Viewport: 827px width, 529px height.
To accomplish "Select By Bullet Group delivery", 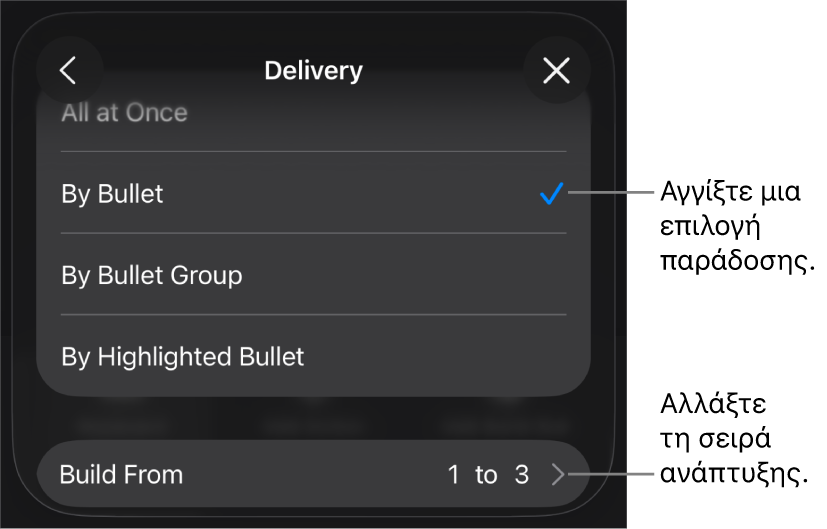I will coord(313,275).
